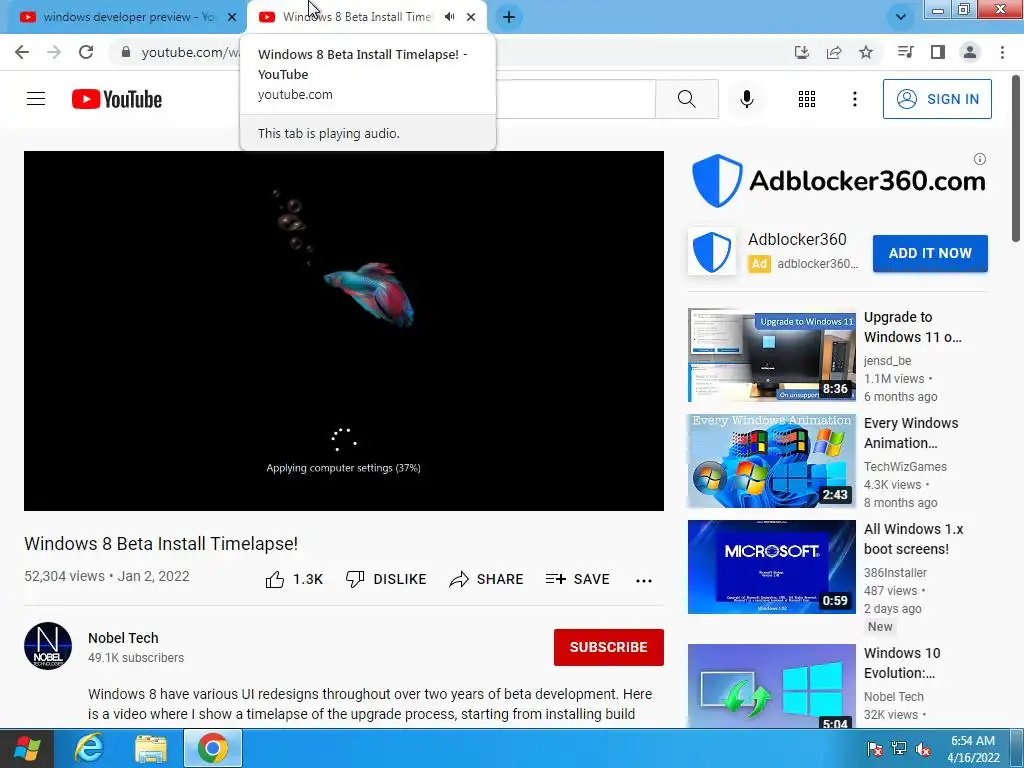
Task: Go back with browser back arrow
Action: pos(22,52)
